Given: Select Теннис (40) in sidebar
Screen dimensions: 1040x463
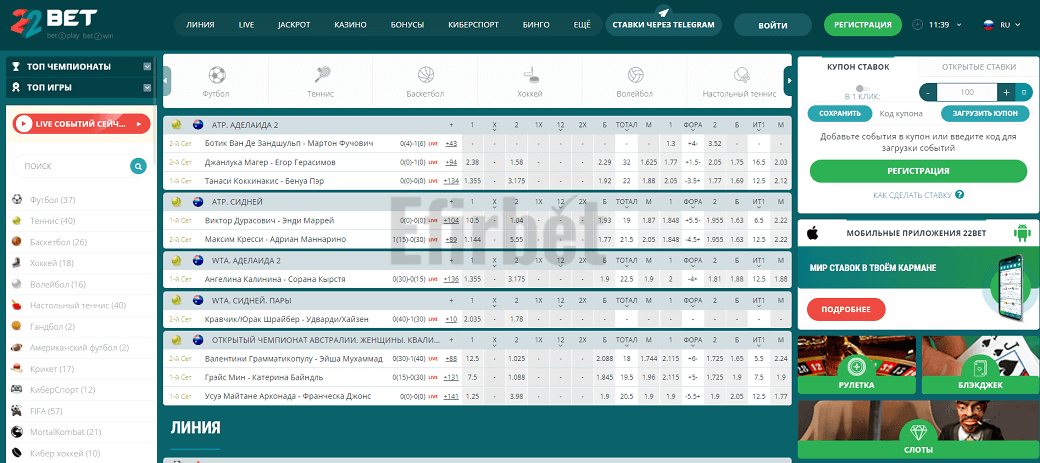Looking at the screenshot, I should (x=52, y=221).
